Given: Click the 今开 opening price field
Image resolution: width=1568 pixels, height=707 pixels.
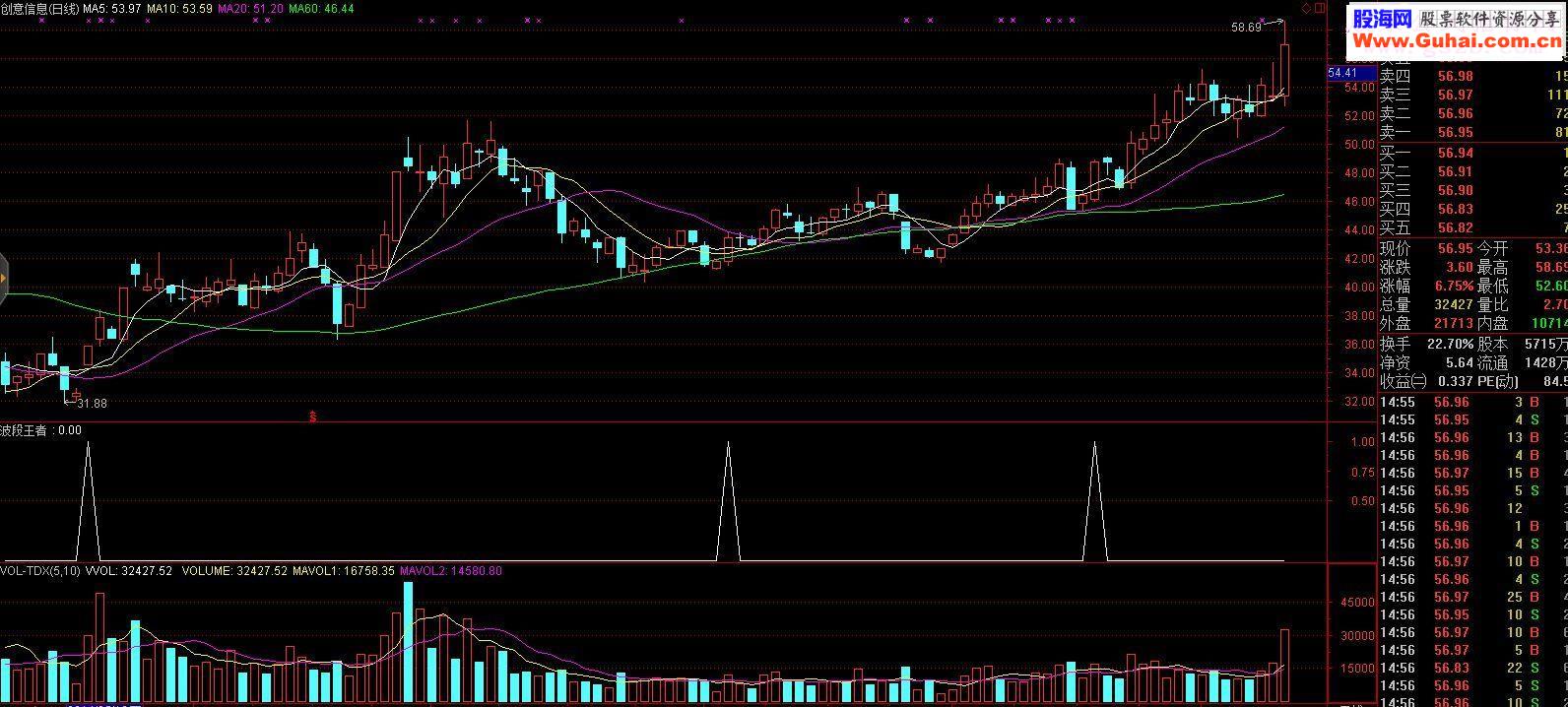Looking at the screenshot, I should click(x=1523, y=248).
